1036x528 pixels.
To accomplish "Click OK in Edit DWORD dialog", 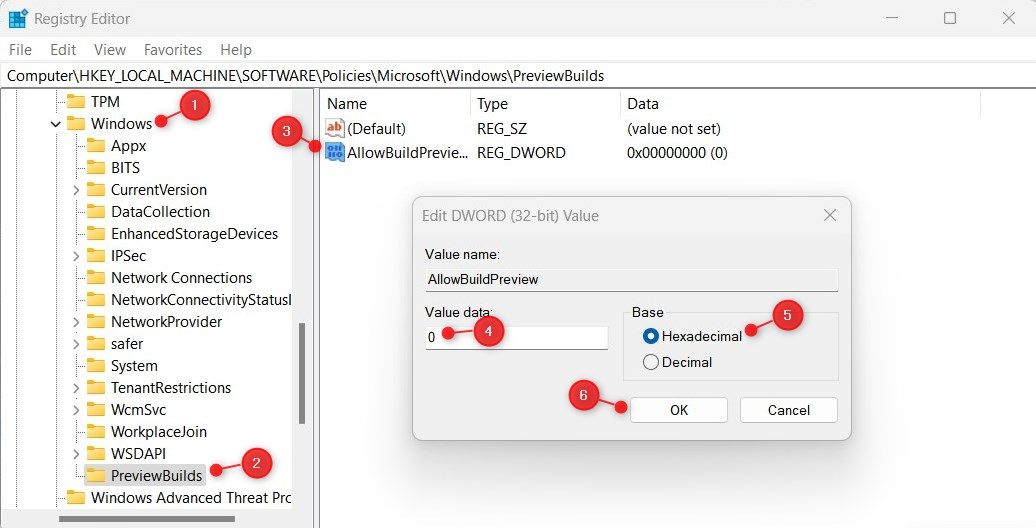I will [679, 410].
